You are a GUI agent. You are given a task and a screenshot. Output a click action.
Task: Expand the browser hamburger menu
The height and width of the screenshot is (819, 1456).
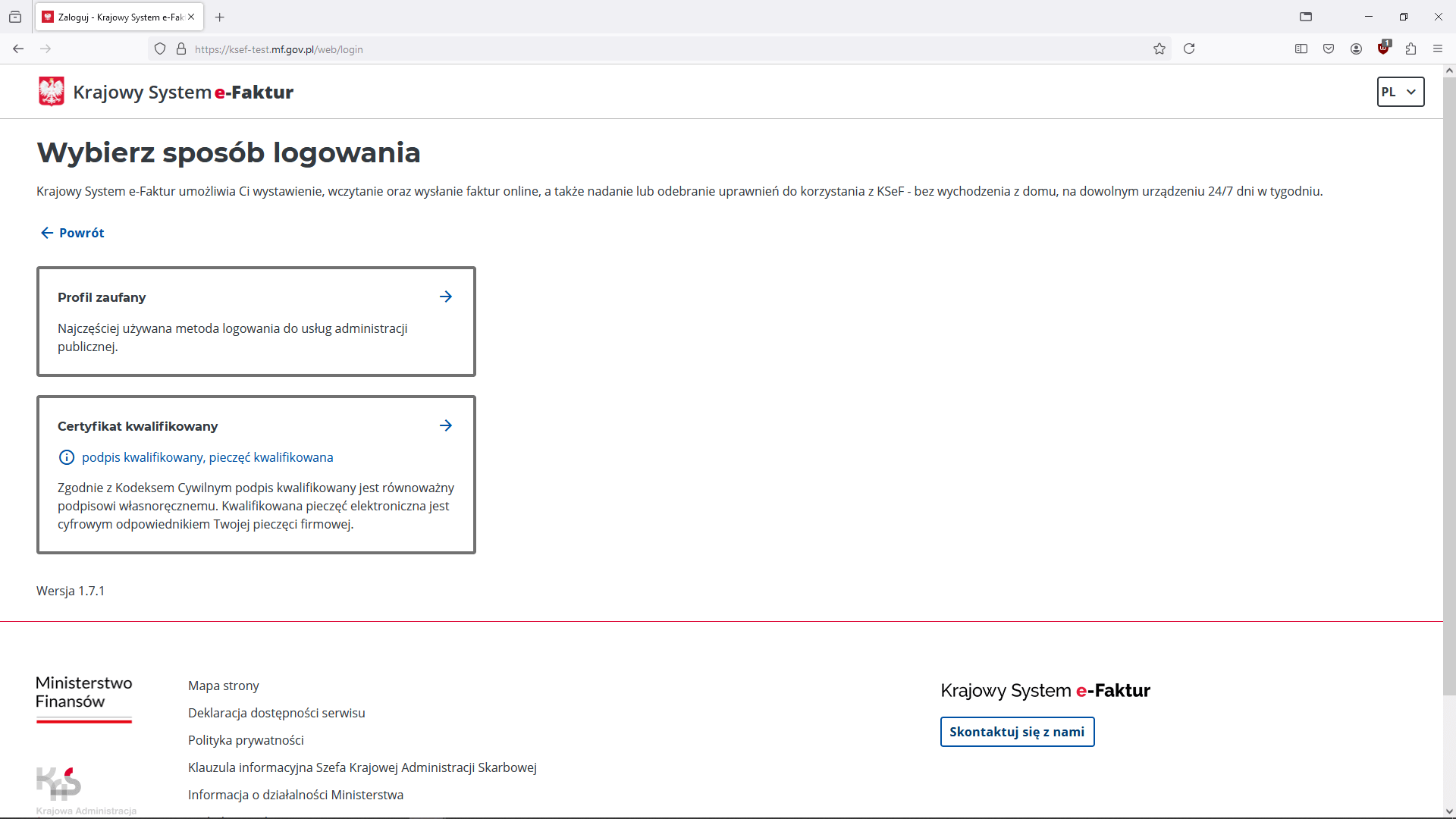tap(1439, 49)
